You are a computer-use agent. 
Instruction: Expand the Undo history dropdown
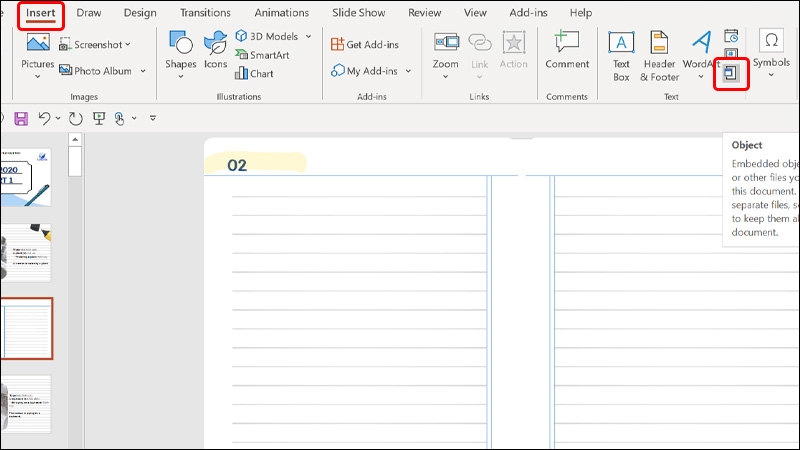click(58, 118)
